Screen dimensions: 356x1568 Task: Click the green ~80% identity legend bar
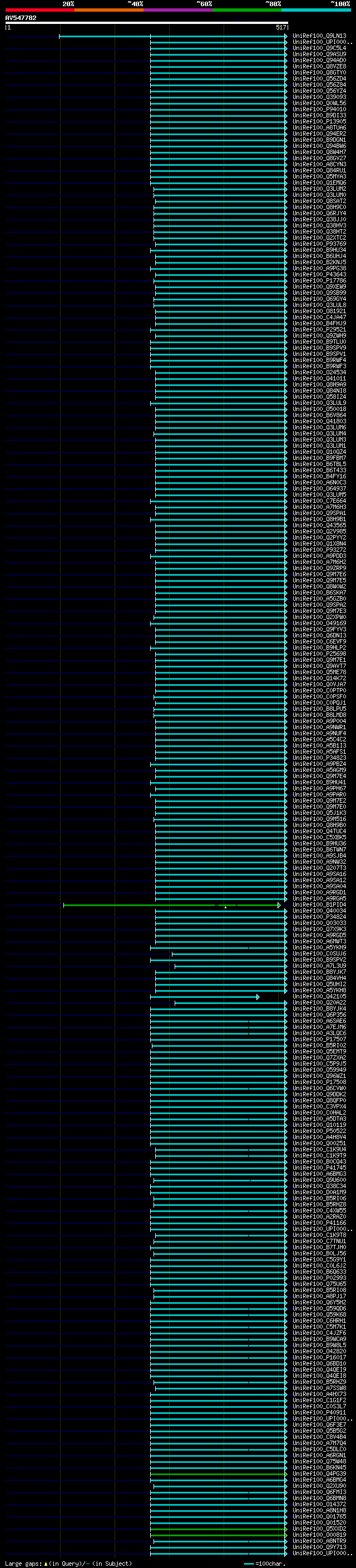pos(247,10)
